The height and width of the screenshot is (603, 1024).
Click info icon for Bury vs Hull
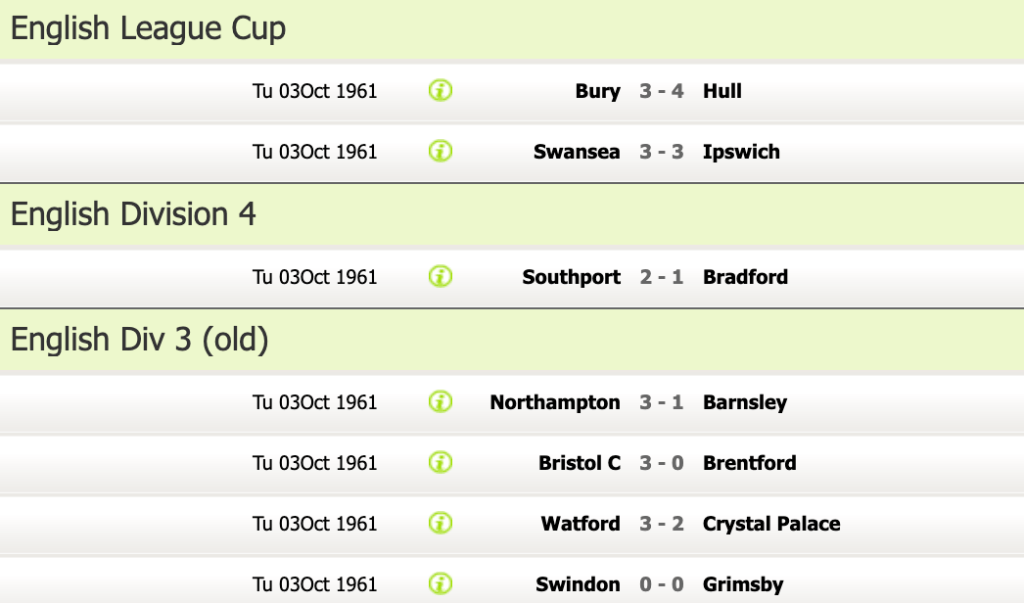coord(440,91)
